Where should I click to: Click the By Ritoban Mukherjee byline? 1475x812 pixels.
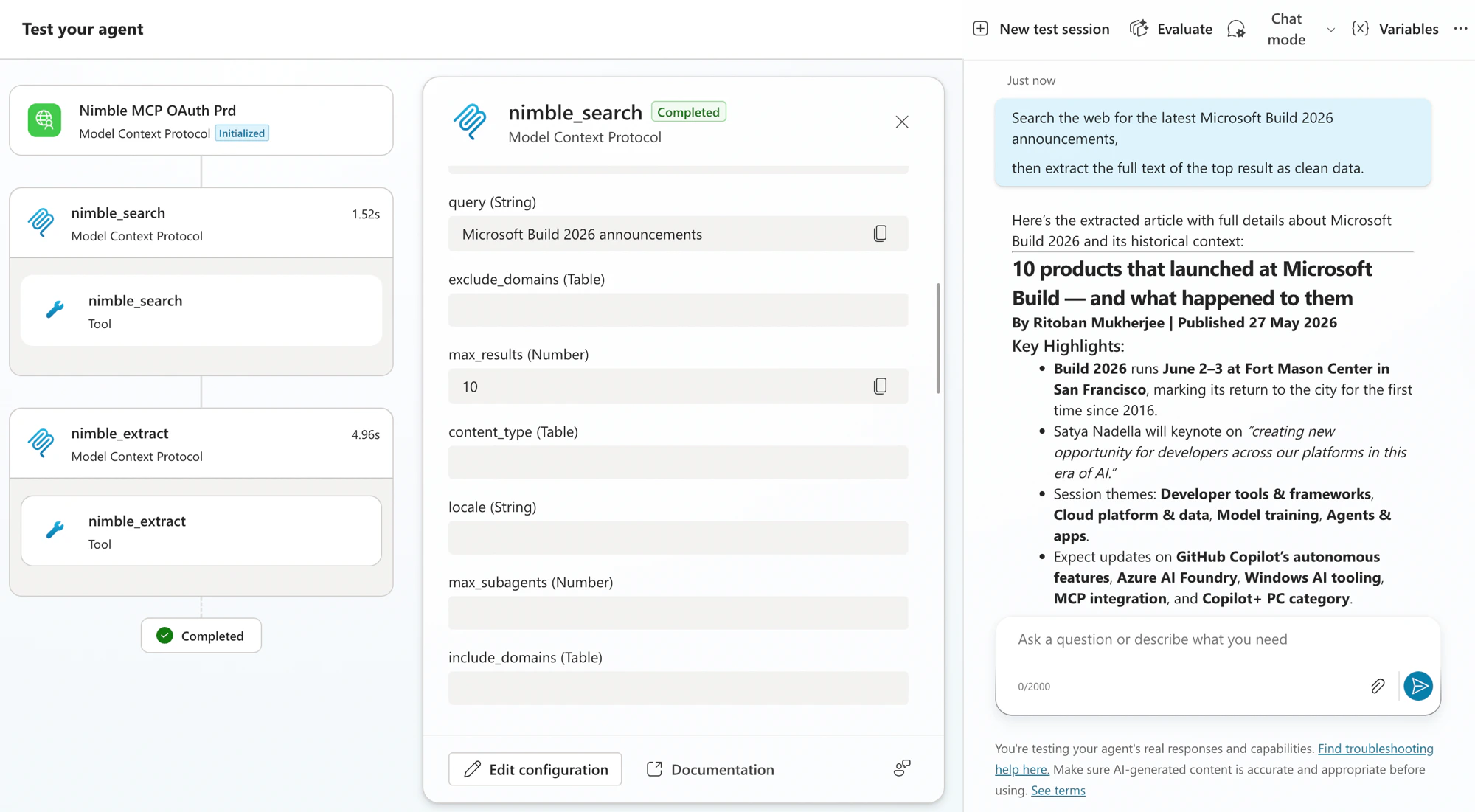(x=1174, y=322)
